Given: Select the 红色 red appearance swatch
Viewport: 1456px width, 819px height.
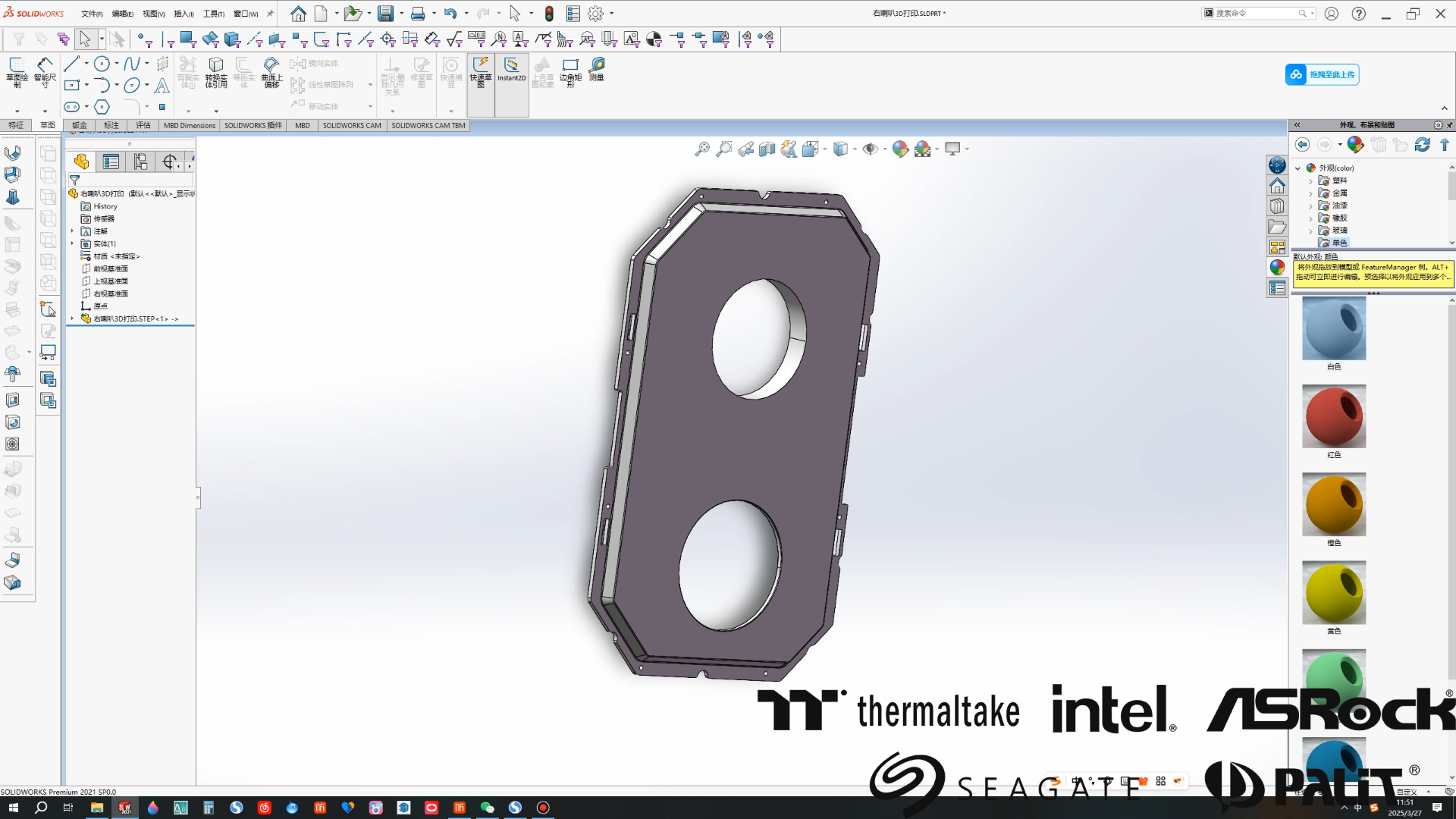Looking at the screenshot, I should [1333, 416].
